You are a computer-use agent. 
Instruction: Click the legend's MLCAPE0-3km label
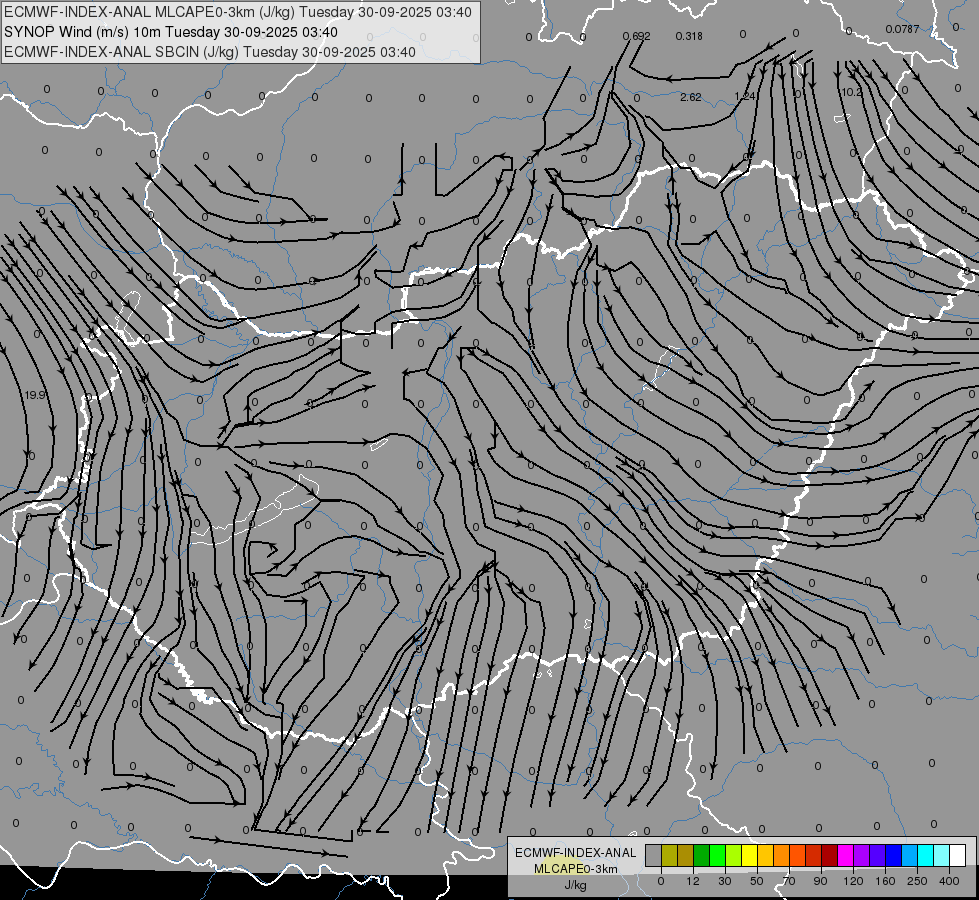click(576, 869)
